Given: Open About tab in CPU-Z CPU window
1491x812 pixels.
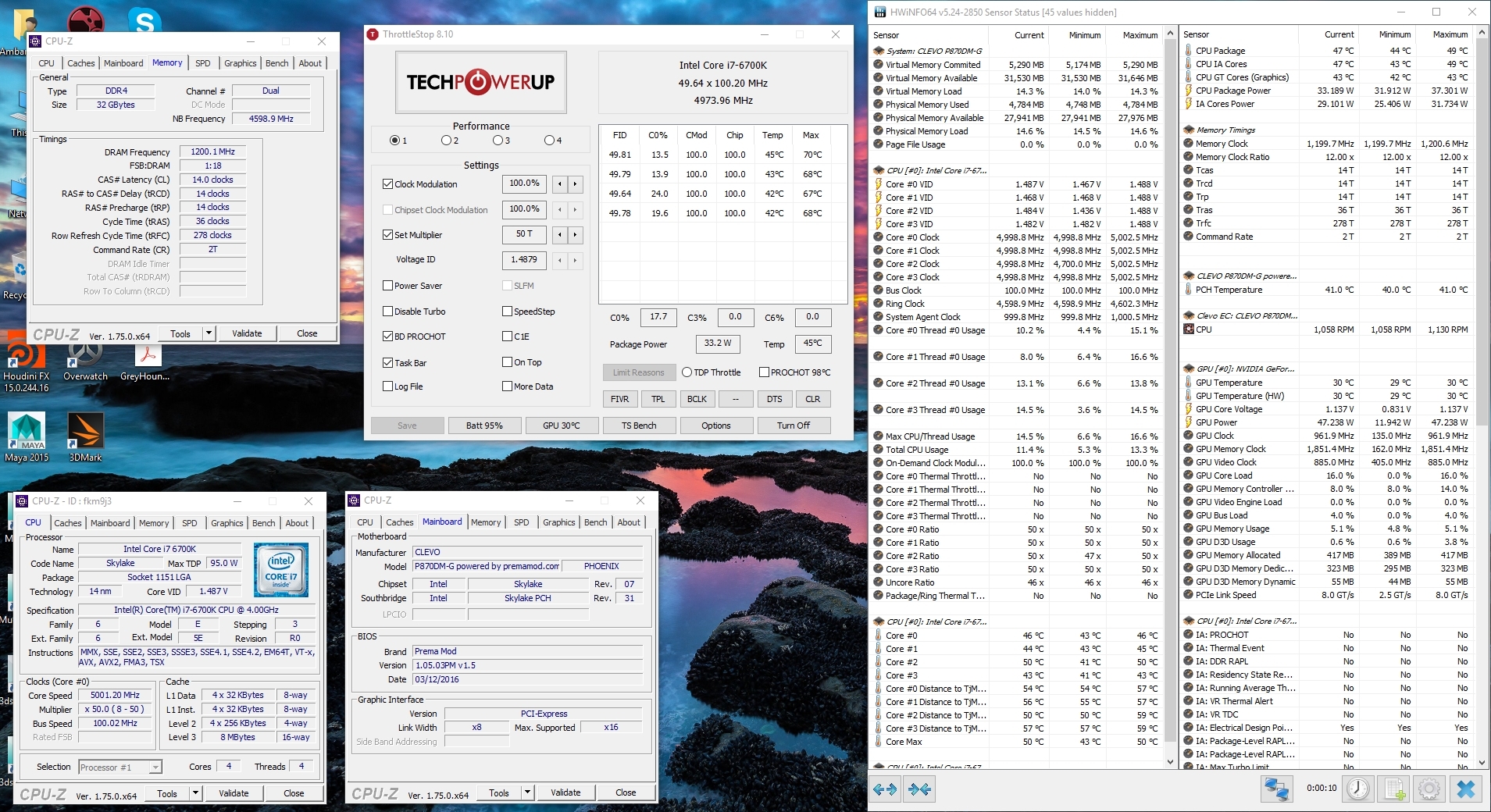Looking at the screenshot, I should pyautogui.click(x=297, y=523).
